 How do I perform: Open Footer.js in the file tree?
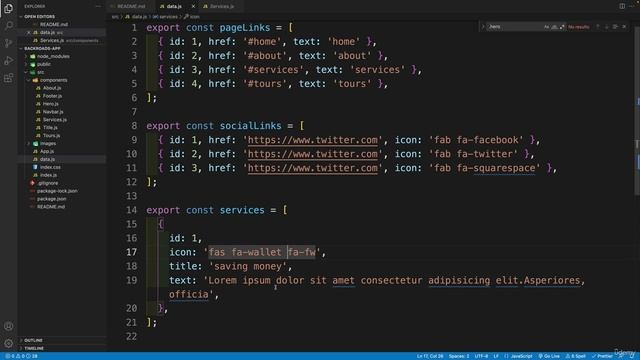(x=52, y=96)
